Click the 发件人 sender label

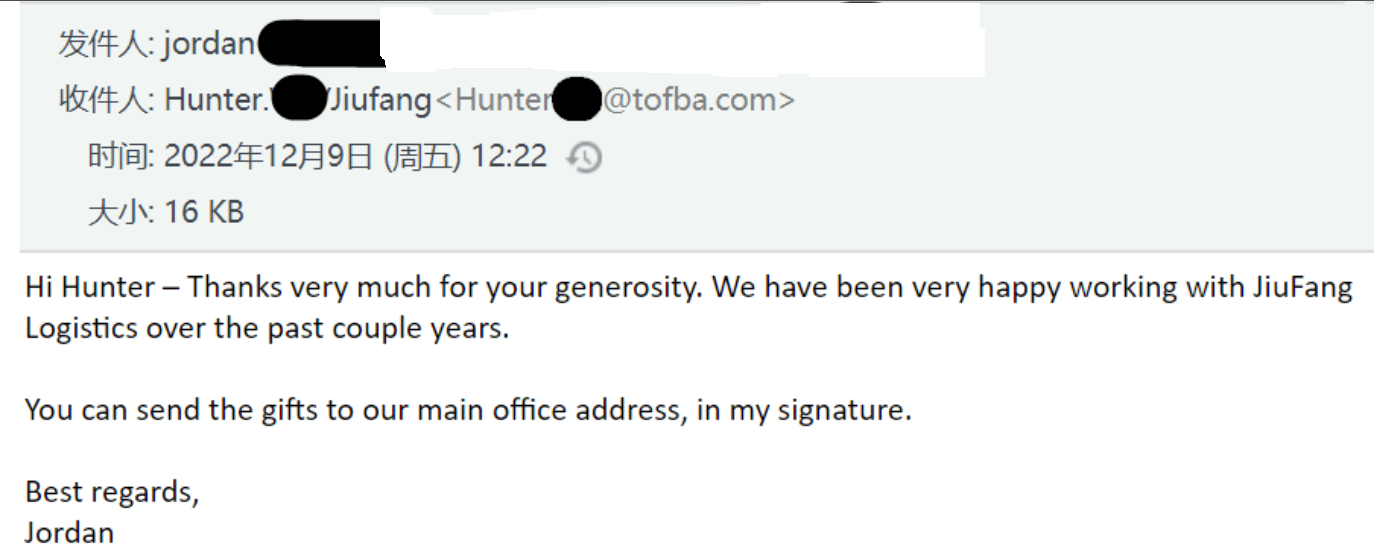click(x=106, y=44)
